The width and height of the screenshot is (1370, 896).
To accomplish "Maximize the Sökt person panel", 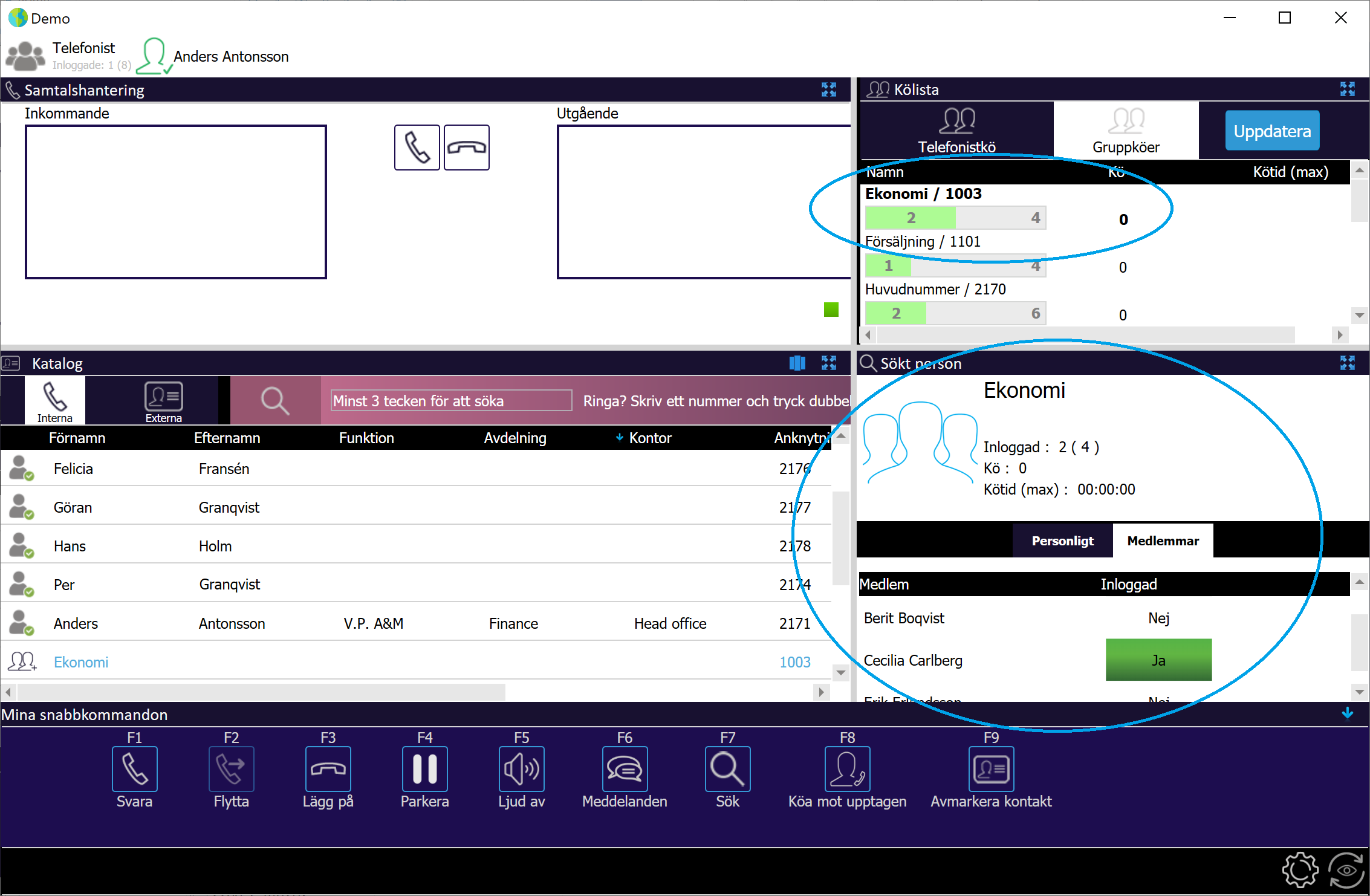I will [x=1348, y=363].
